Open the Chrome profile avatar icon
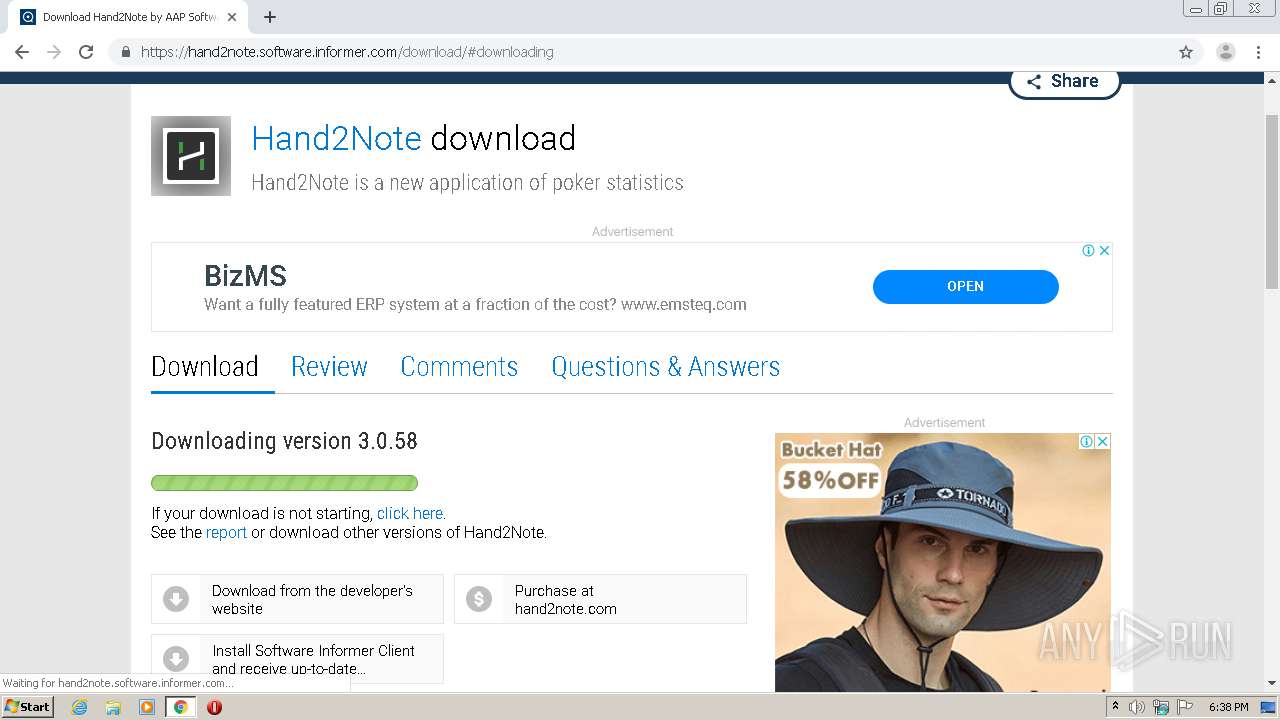 tap(1225, 52)
